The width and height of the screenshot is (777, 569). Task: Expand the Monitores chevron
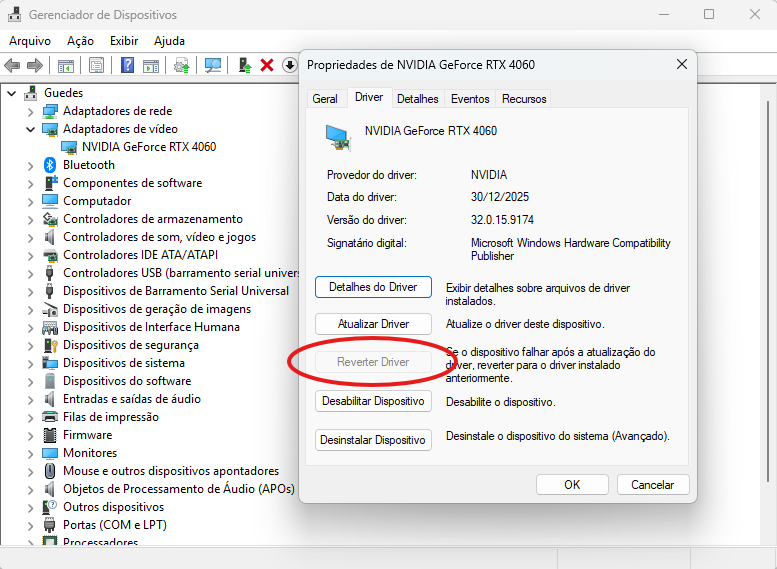click(30, 454)
